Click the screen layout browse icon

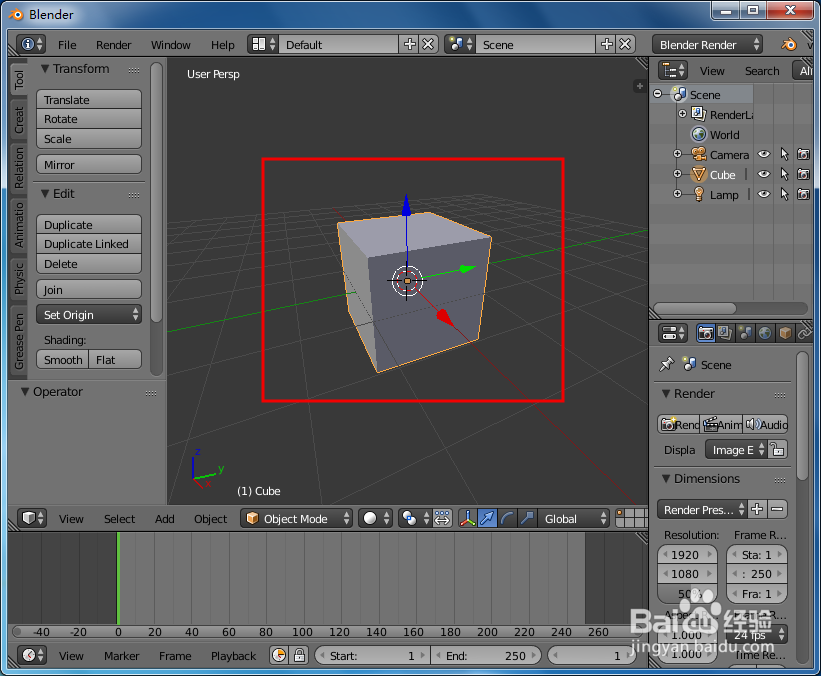(263, 45)
